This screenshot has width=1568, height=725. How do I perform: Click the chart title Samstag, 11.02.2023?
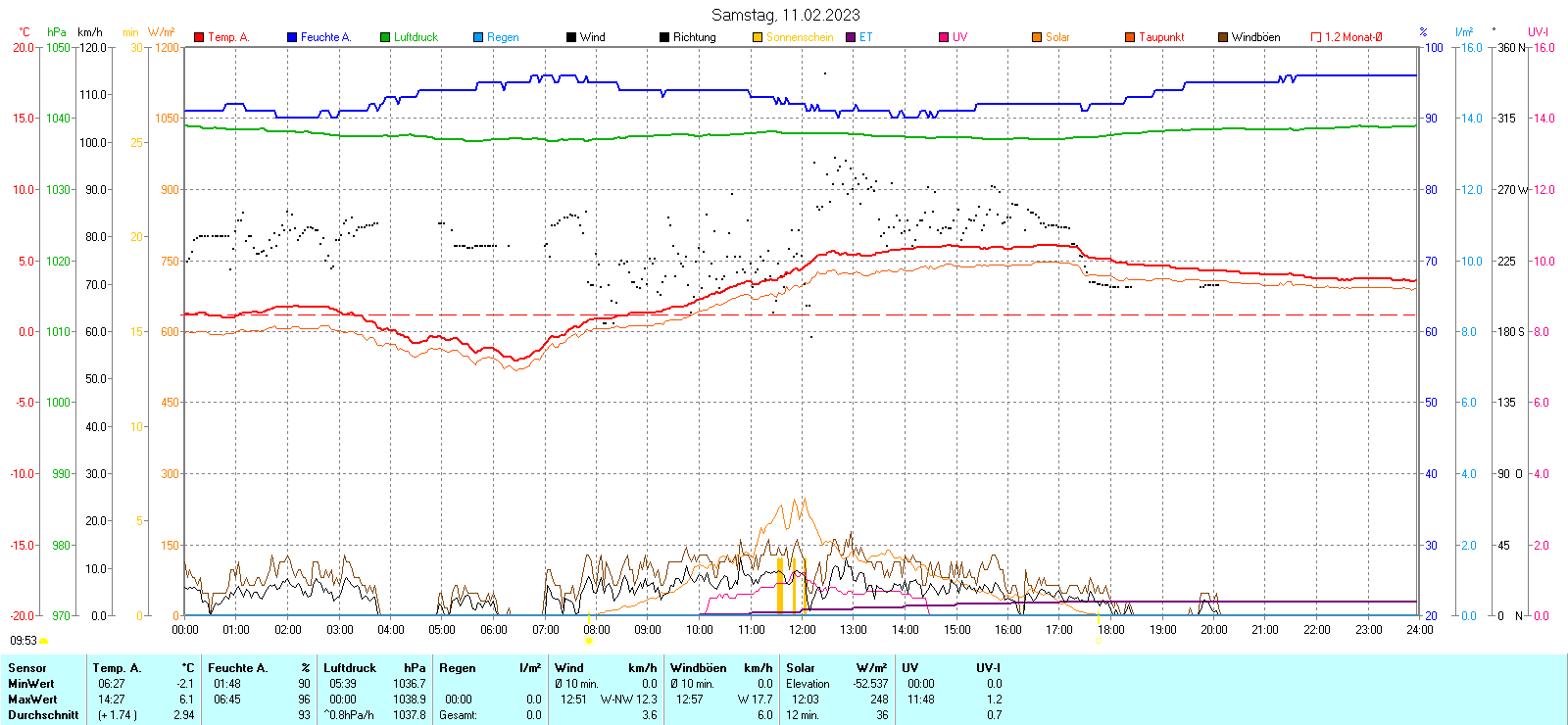pos(785,15)
